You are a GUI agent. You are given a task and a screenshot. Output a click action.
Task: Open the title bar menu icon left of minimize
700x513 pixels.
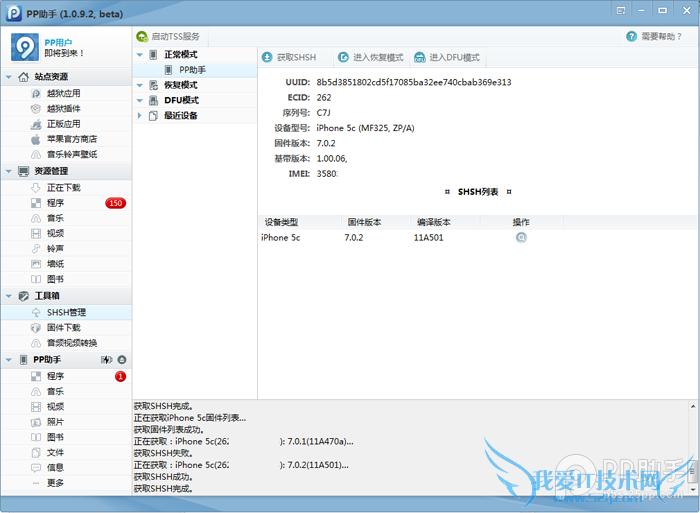[x=621, y=10]
